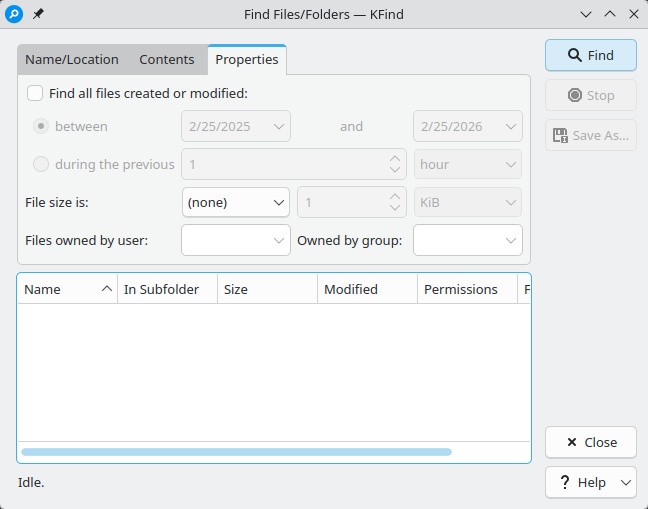Open the KiB size unit dropdown
648x509 pixels.
[x=468, y=202]
